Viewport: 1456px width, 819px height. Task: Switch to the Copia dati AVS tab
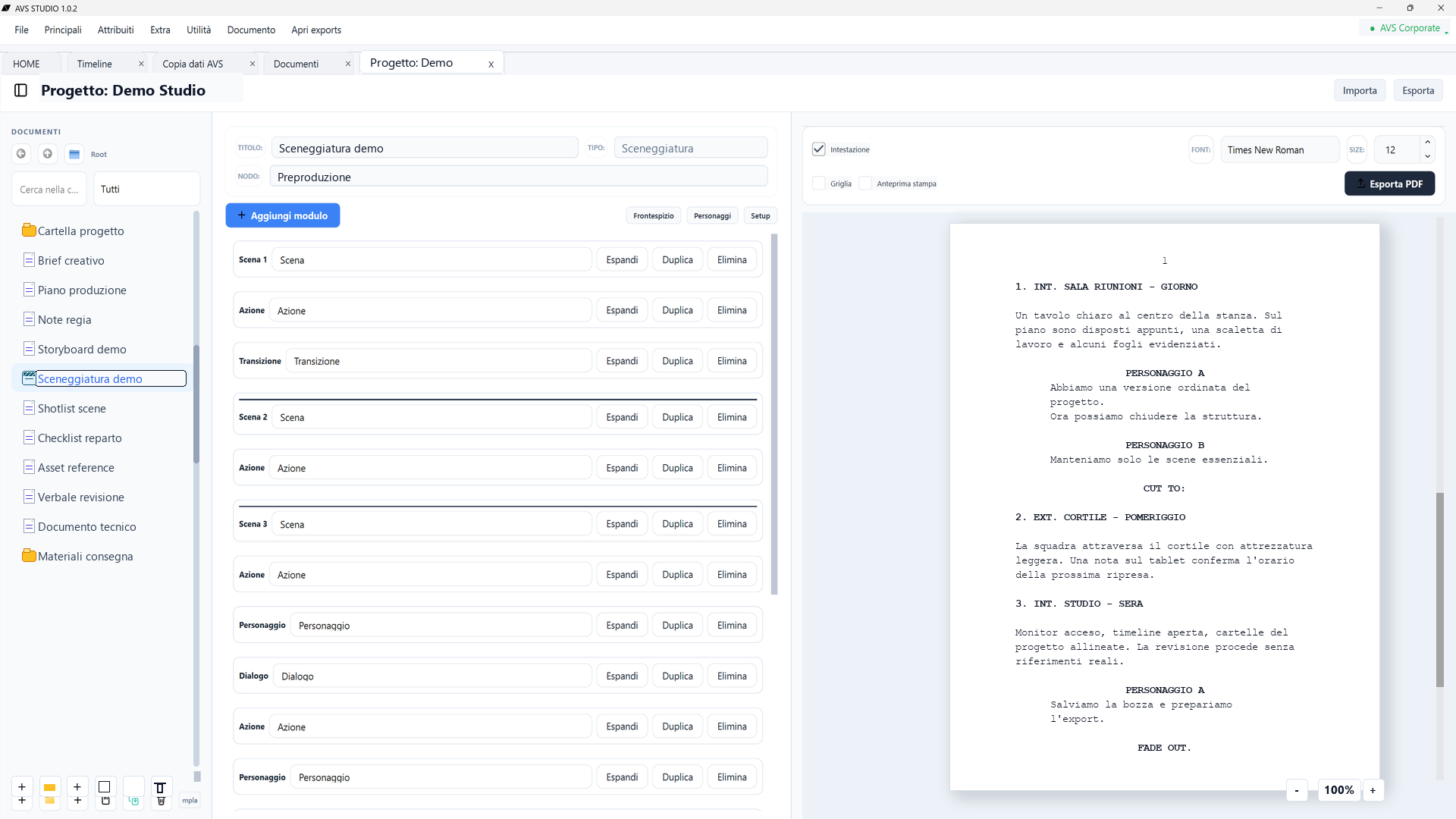pos(193,64)
